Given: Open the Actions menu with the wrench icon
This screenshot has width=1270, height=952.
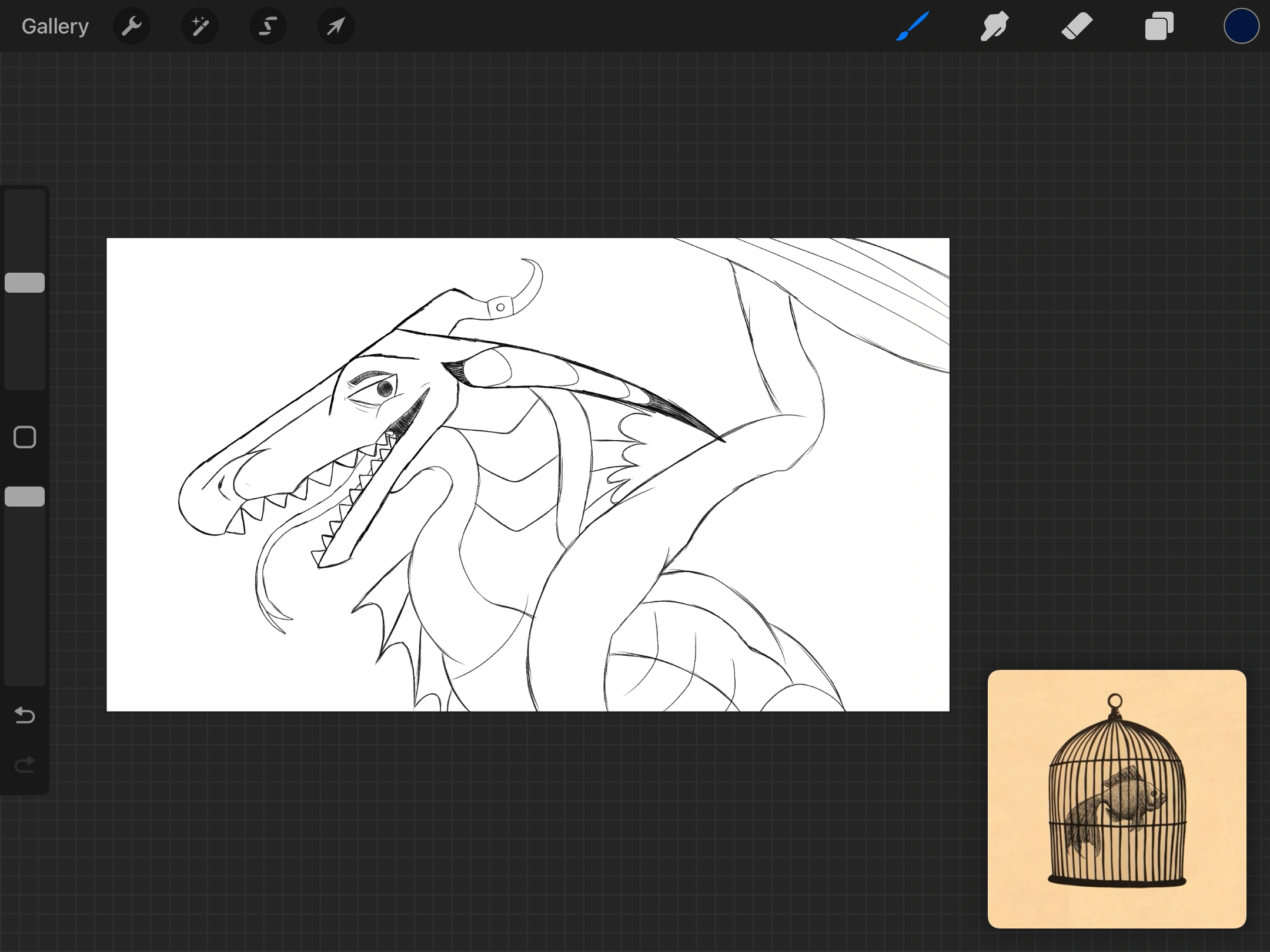Looking at the screenshot, I should [132, 26].
